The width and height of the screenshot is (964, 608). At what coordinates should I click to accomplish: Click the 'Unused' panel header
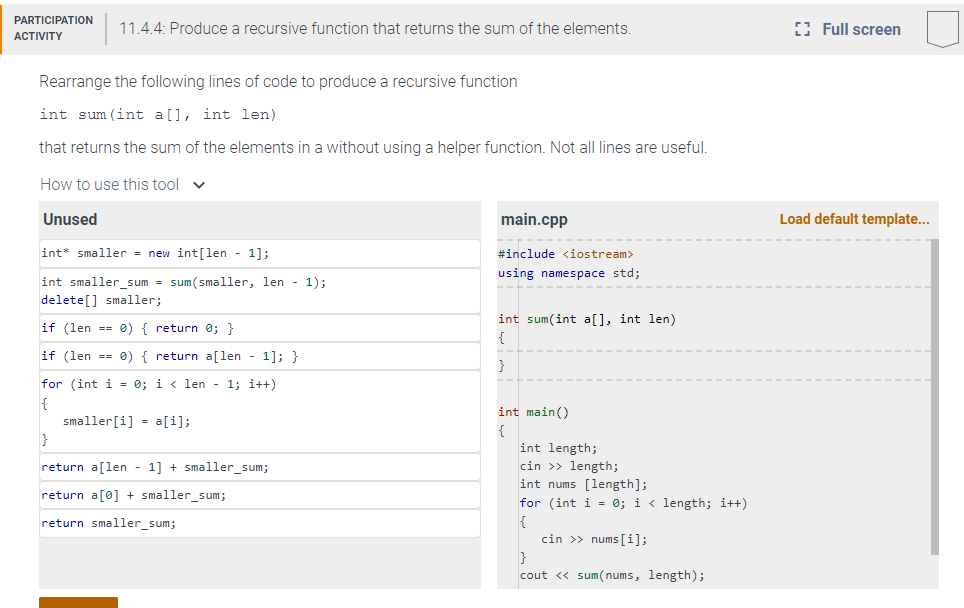(70, 219)
